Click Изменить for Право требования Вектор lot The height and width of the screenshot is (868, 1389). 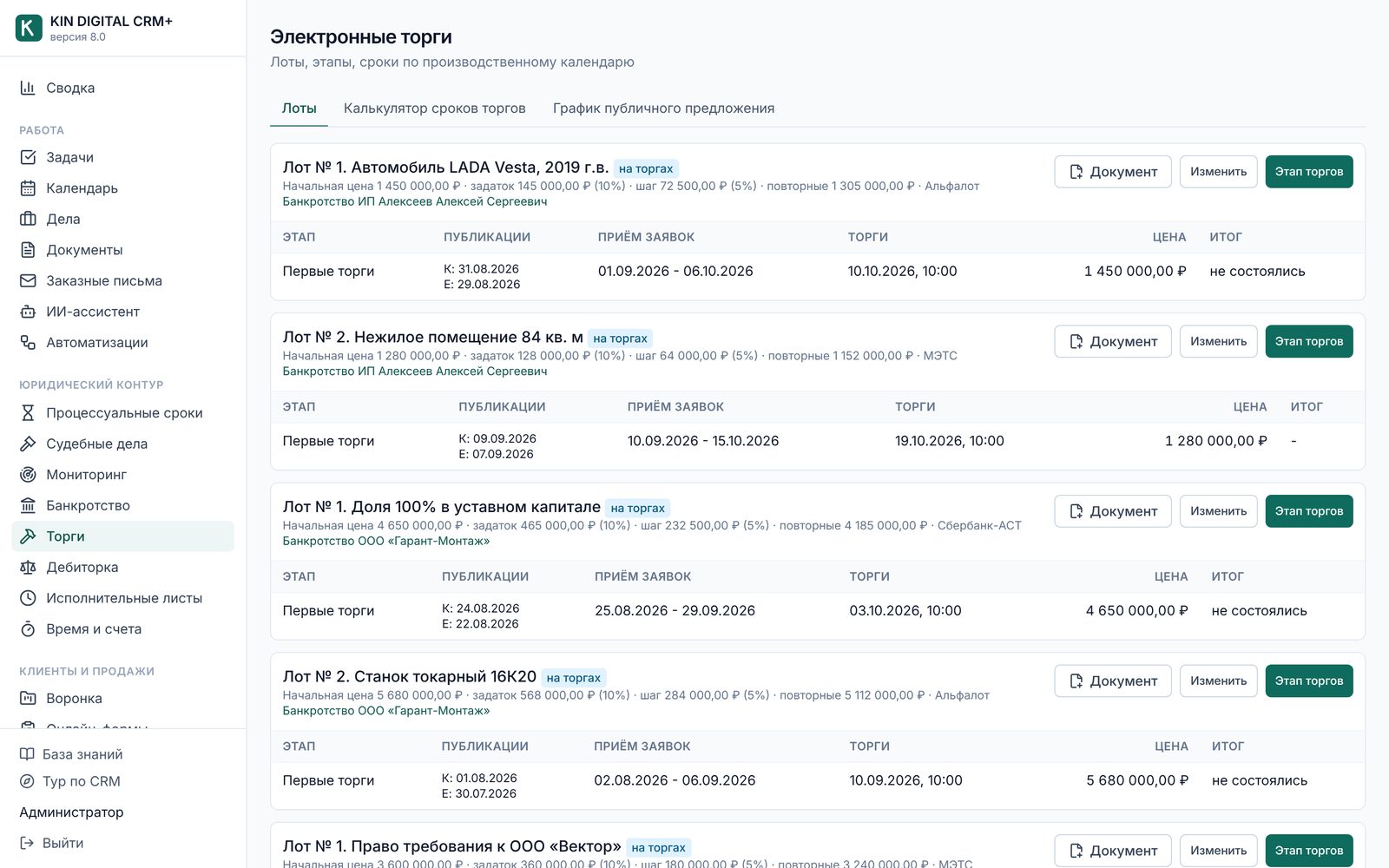click(1218, 851)
